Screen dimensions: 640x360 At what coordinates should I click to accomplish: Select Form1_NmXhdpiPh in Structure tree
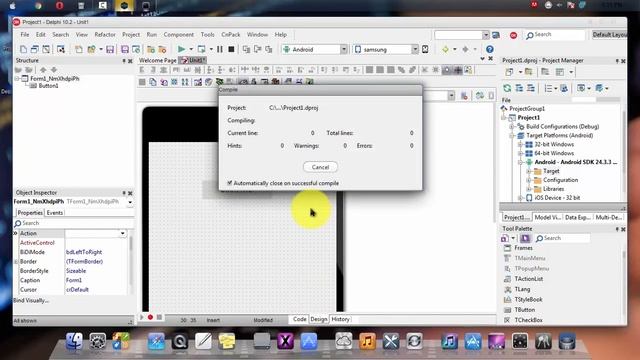(55, 78)
